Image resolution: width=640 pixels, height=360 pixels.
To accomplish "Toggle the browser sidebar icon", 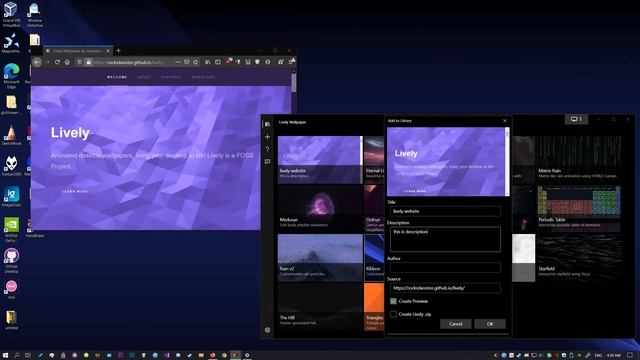I will pos(218,62).
